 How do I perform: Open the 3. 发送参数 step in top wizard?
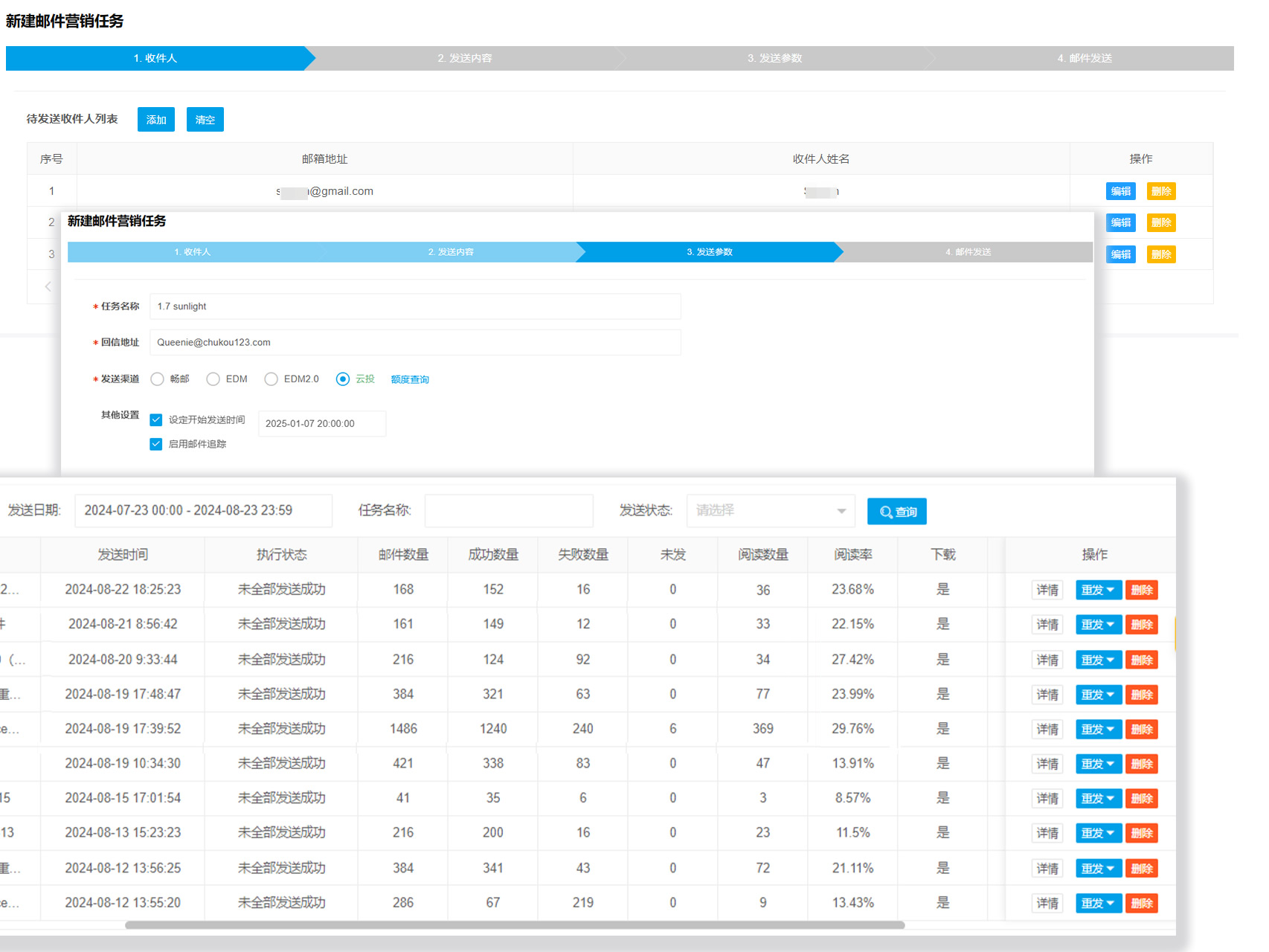point(775,58)
